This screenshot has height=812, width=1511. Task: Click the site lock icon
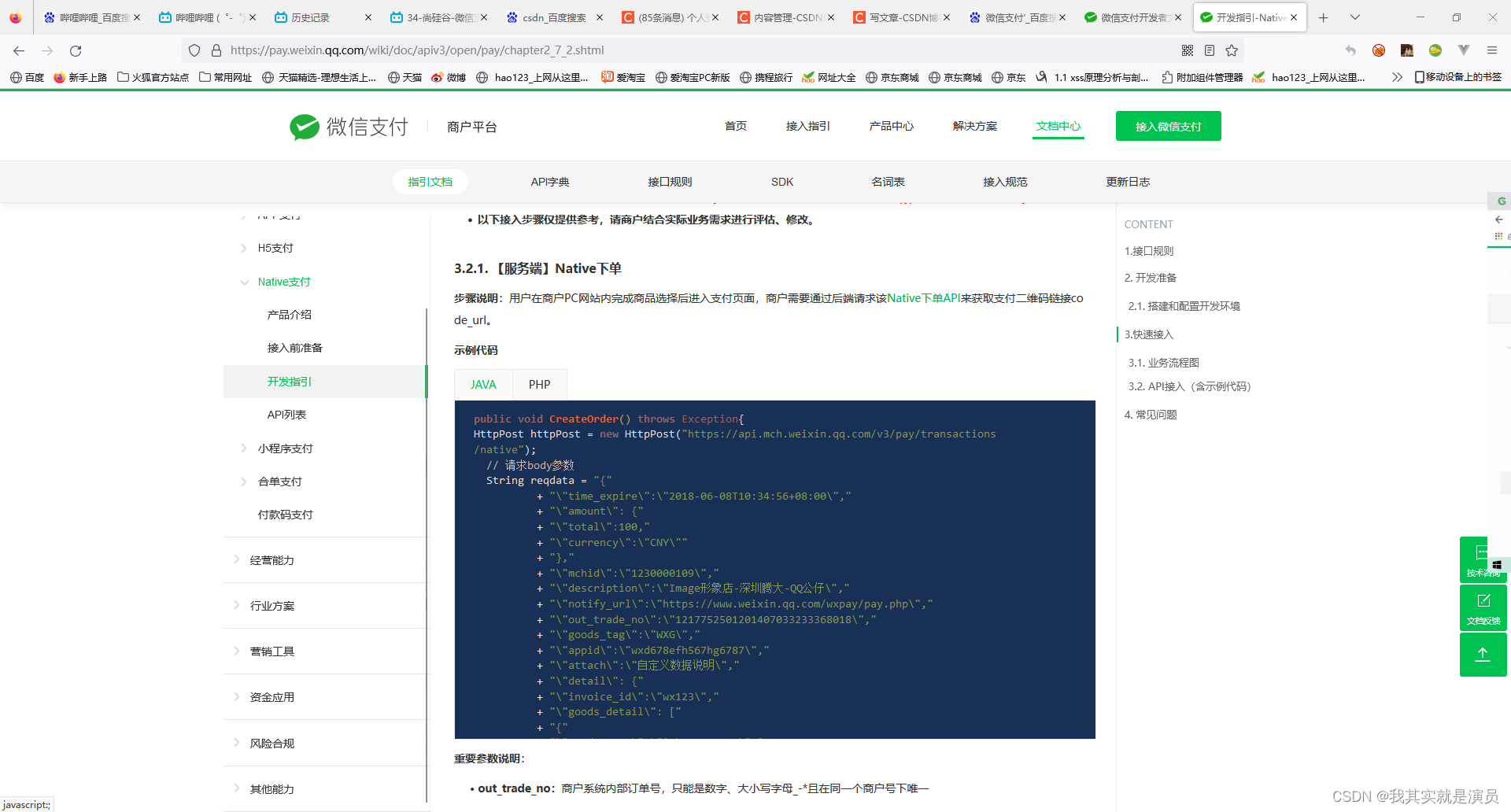point(216,50)
